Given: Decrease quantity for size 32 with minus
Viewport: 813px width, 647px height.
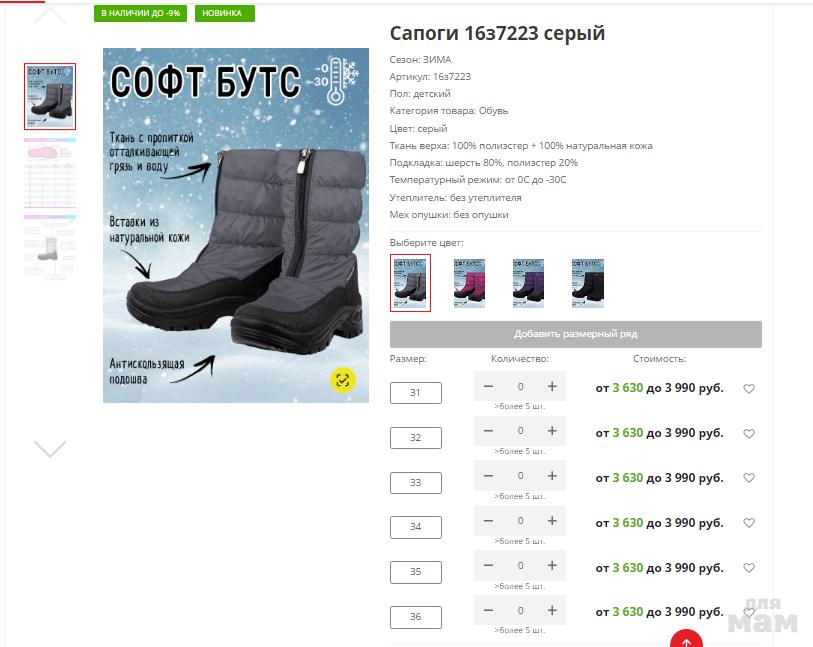Looking at the screenshot, I should (488, 431).
